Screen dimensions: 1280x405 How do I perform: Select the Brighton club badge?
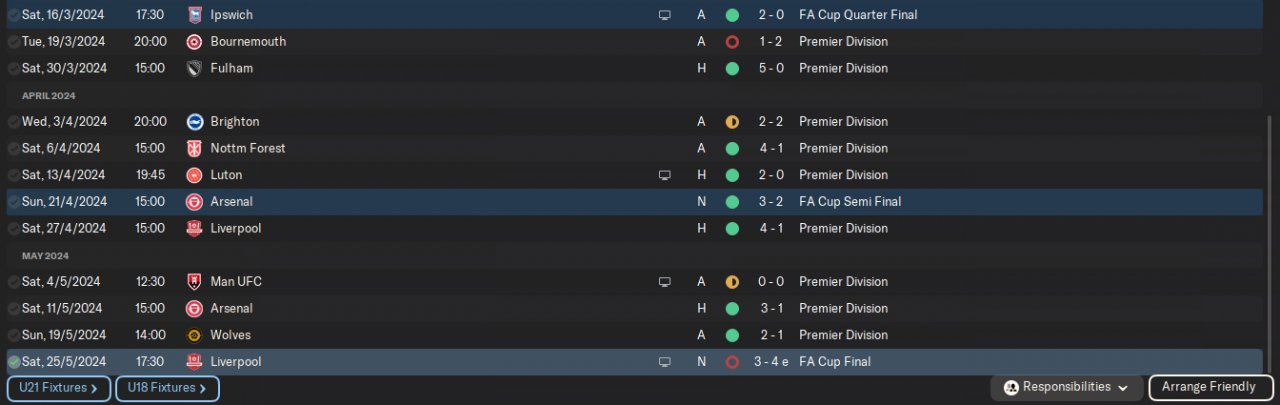(194, 122)
